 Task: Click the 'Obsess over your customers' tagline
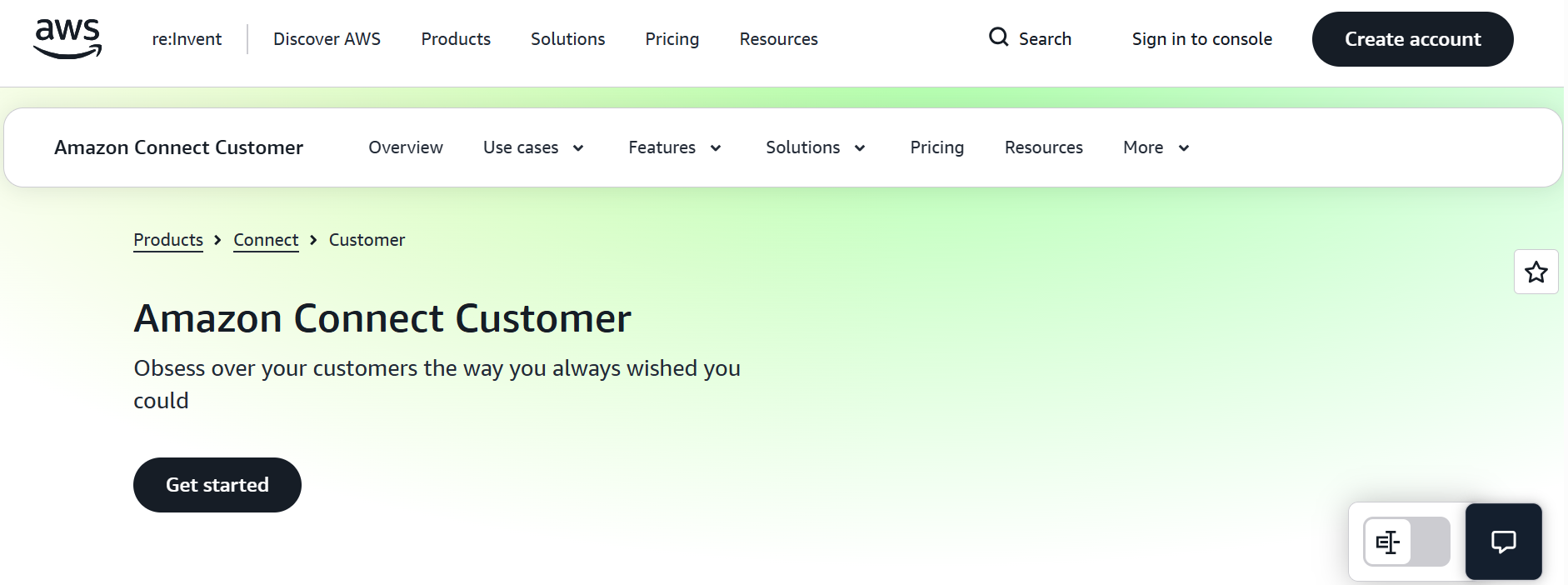coord(437,384)
